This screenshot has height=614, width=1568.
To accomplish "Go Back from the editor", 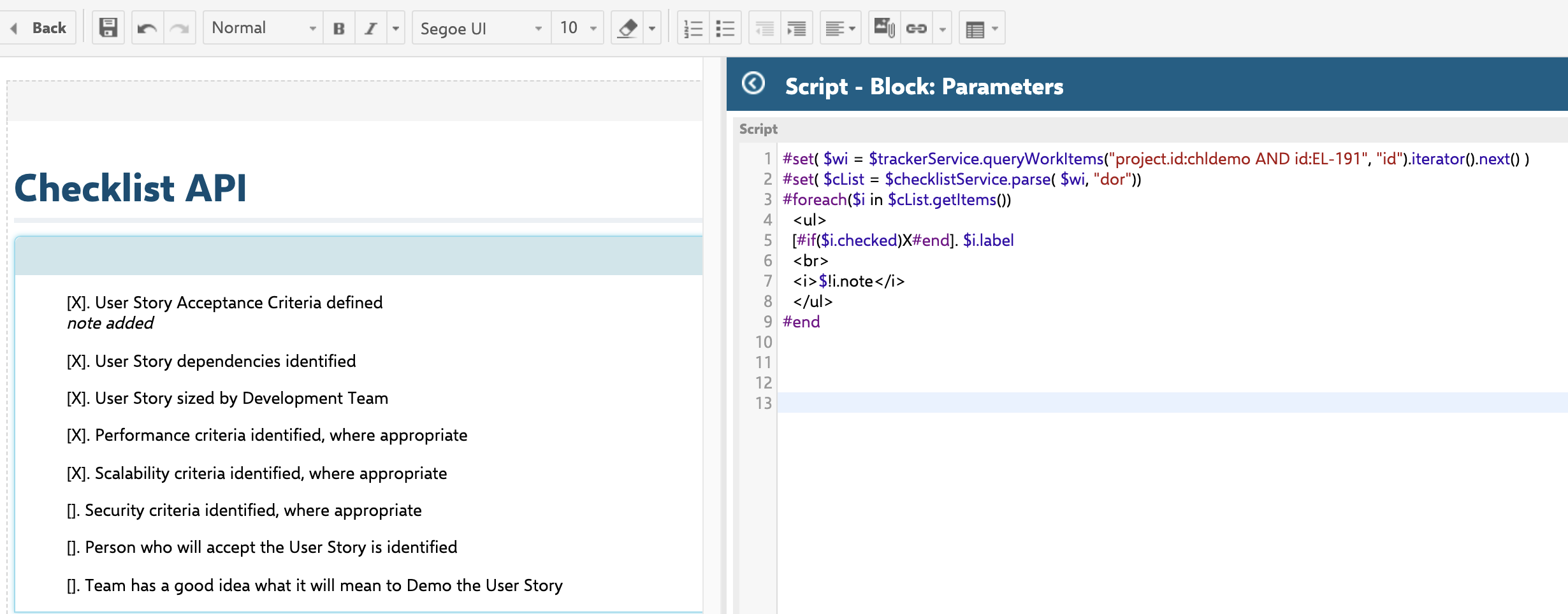I will point(40,28).
